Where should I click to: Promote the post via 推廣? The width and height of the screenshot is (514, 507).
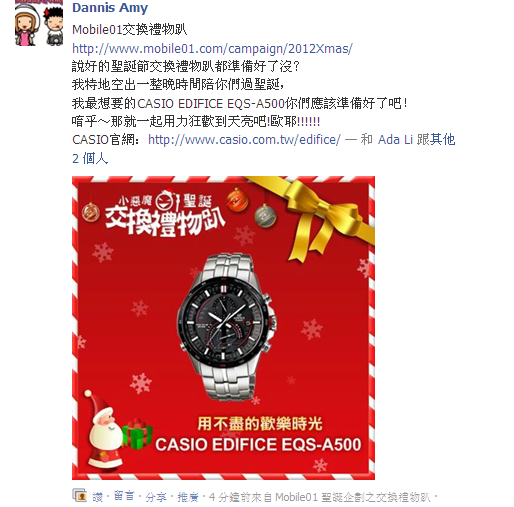point(188,497)
